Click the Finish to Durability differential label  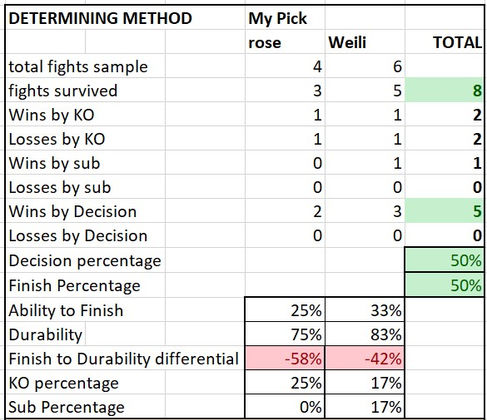pyautogui.click(x=124, y=358)
